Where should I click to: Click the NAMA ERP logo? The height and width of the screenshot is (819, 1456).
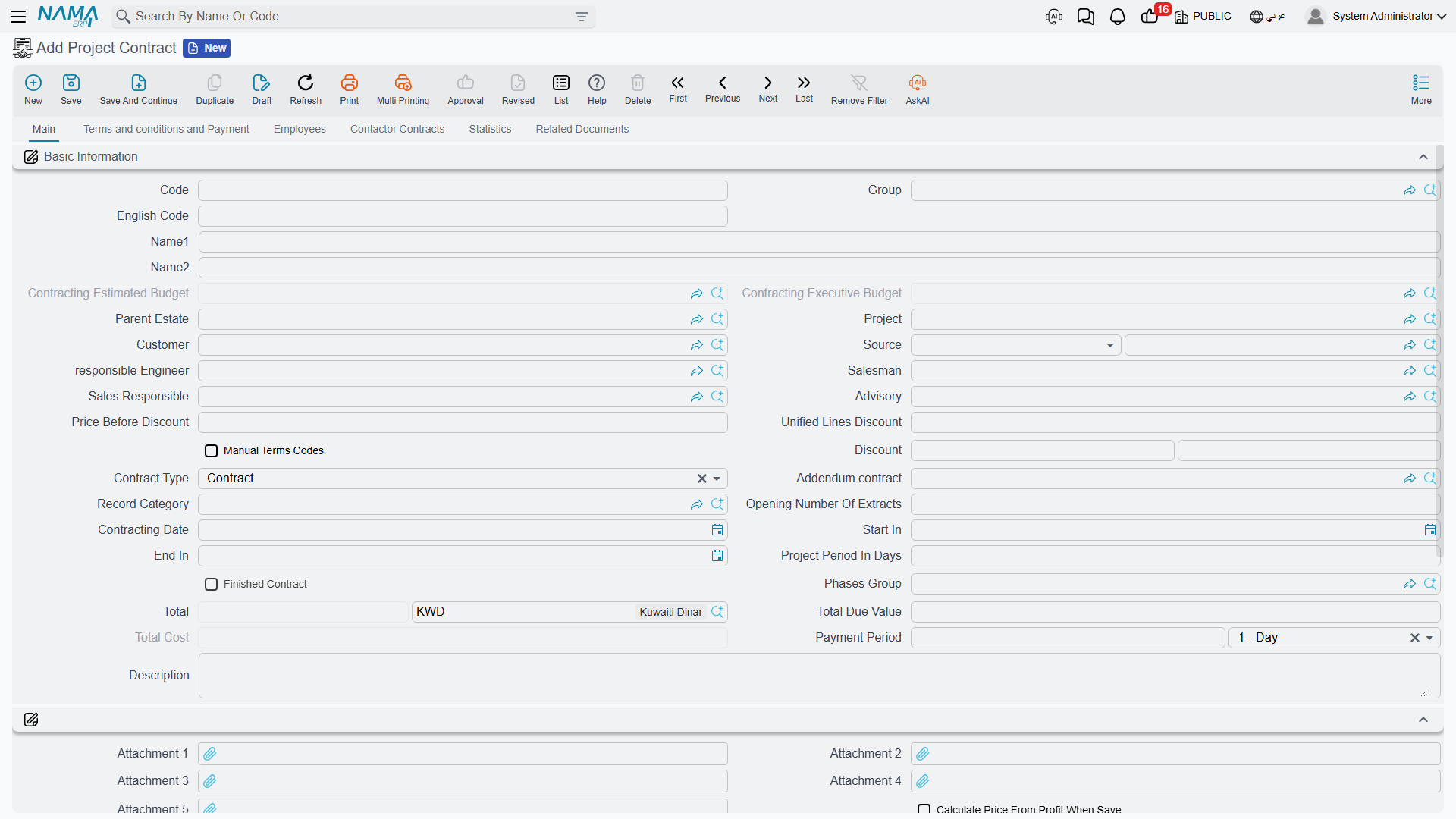pyautogui.click(x=67, y=16)
